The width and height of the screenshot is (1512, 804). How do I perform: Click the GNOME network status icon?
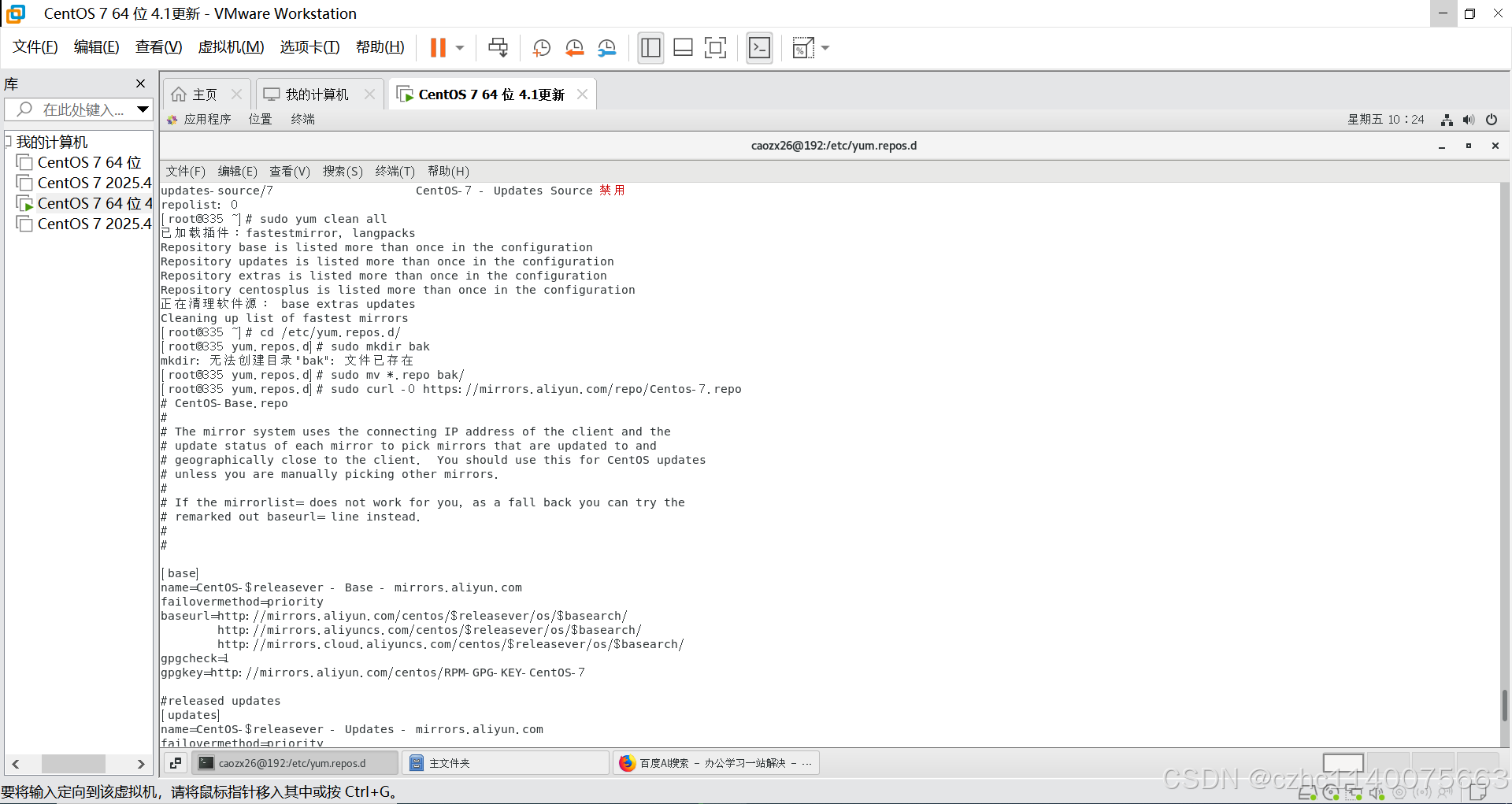point(1447,120)
